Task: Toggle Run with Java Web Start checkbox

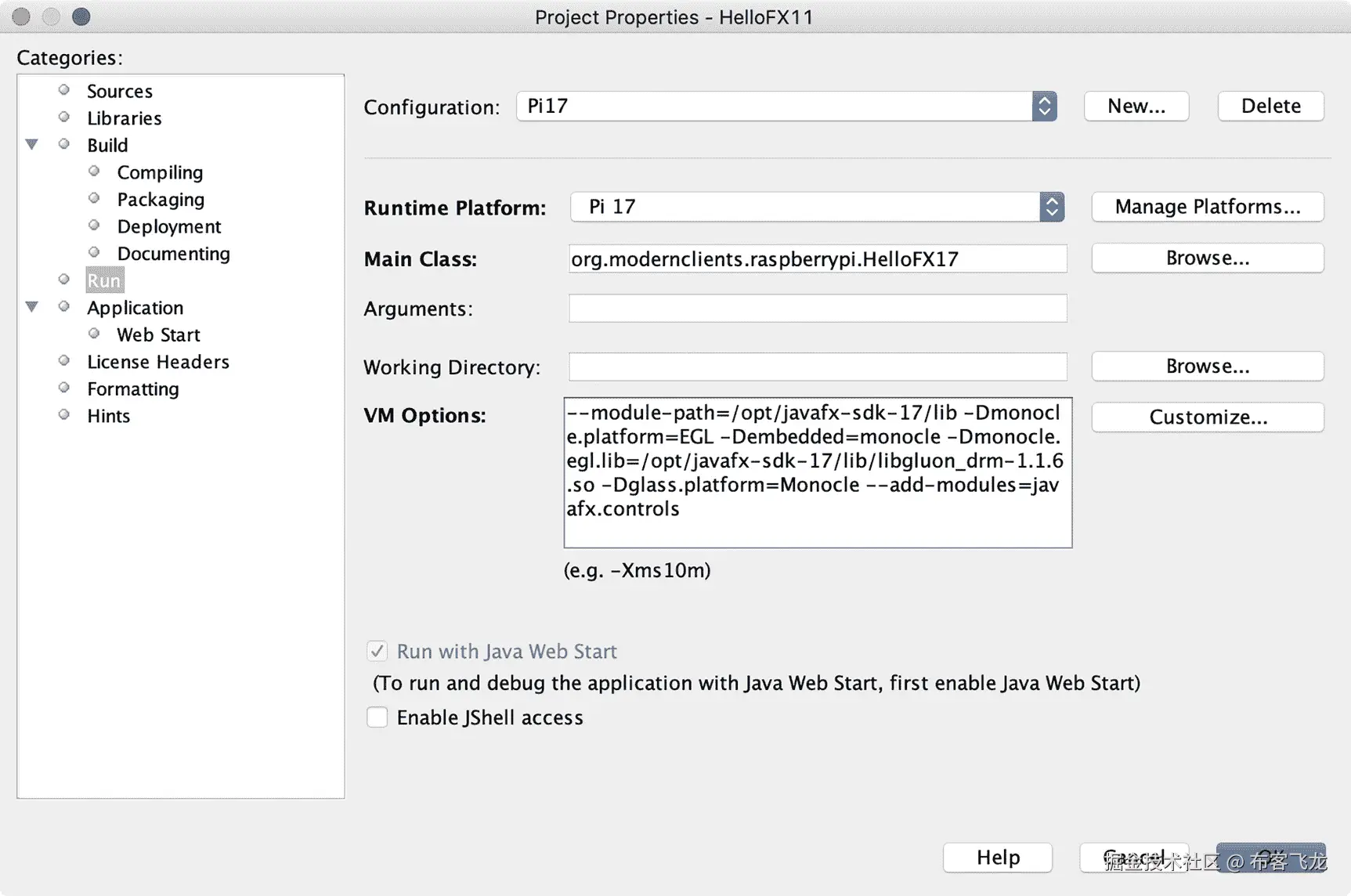Action: pos(377,651)
